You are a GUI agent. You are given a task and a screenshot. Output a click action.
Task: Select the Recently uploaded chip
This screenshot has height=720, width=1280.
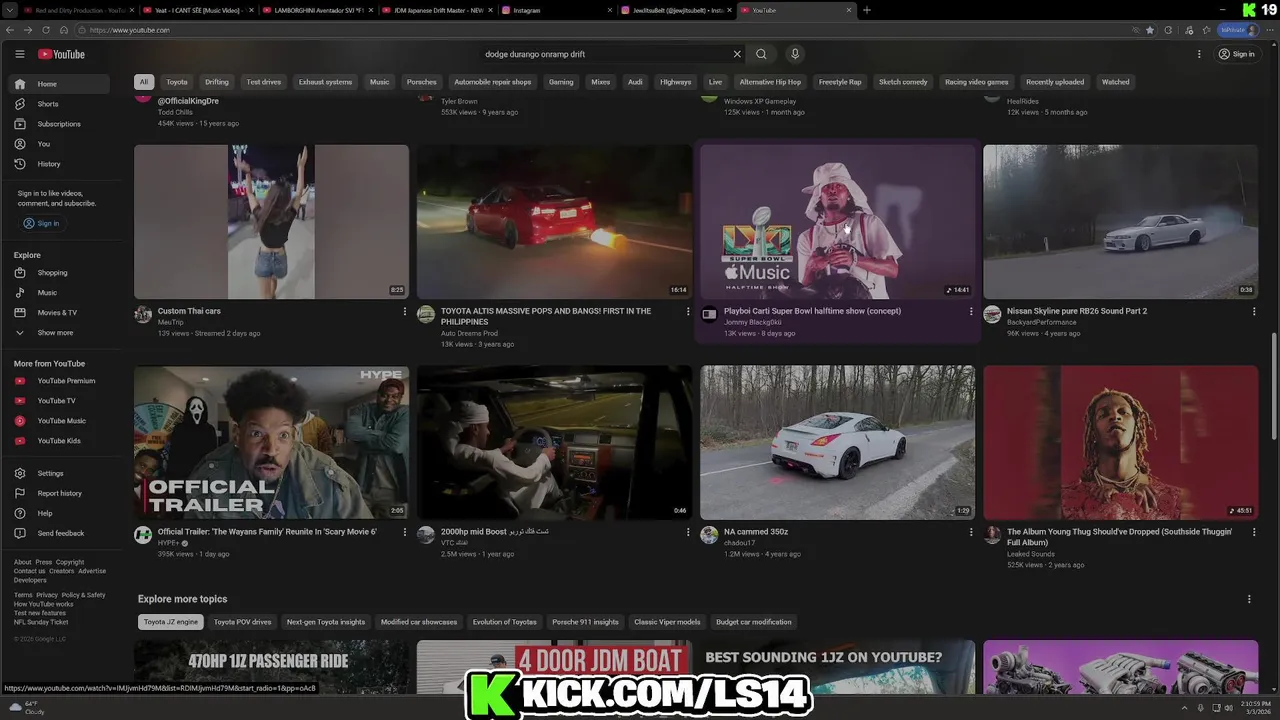point(1055,82)
